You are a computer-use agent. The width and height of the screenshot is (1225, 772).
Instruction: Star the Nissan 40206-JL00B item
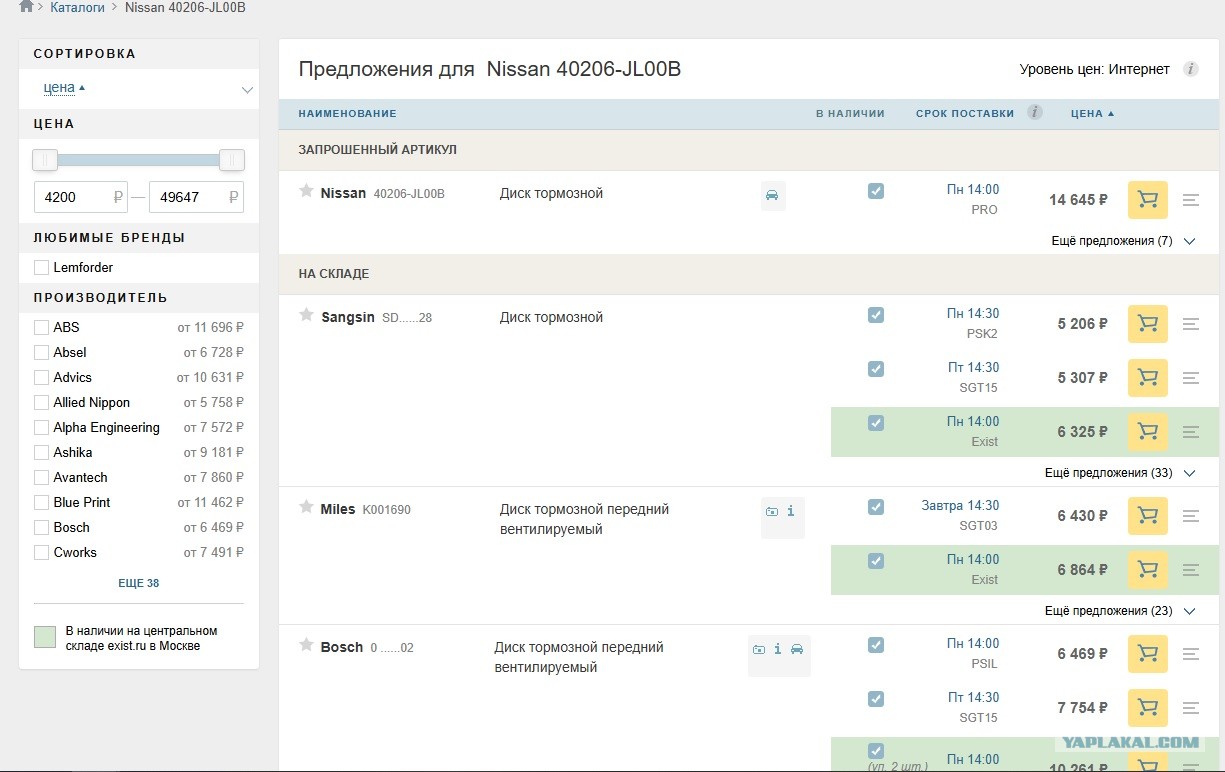pyautogui.click(x=306, y=191)
